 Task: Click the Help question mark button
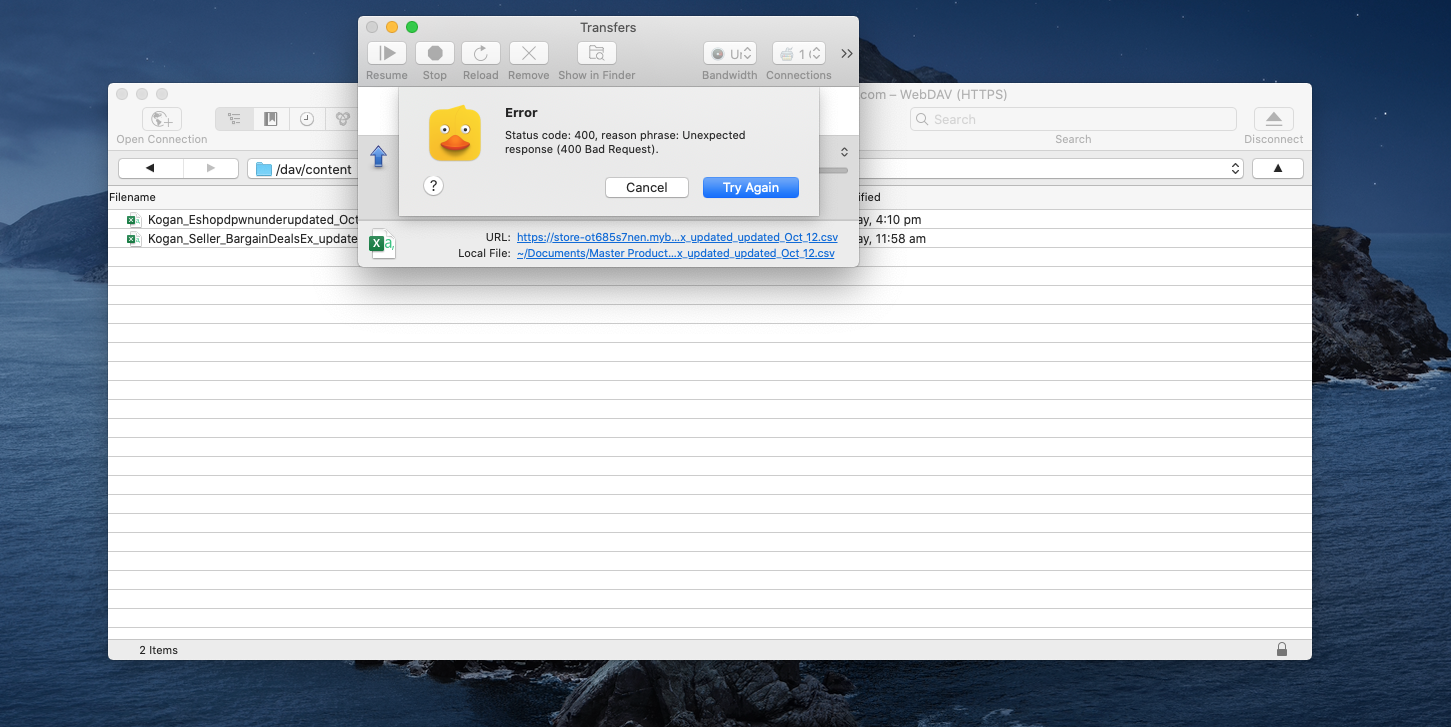pos(433,186)
